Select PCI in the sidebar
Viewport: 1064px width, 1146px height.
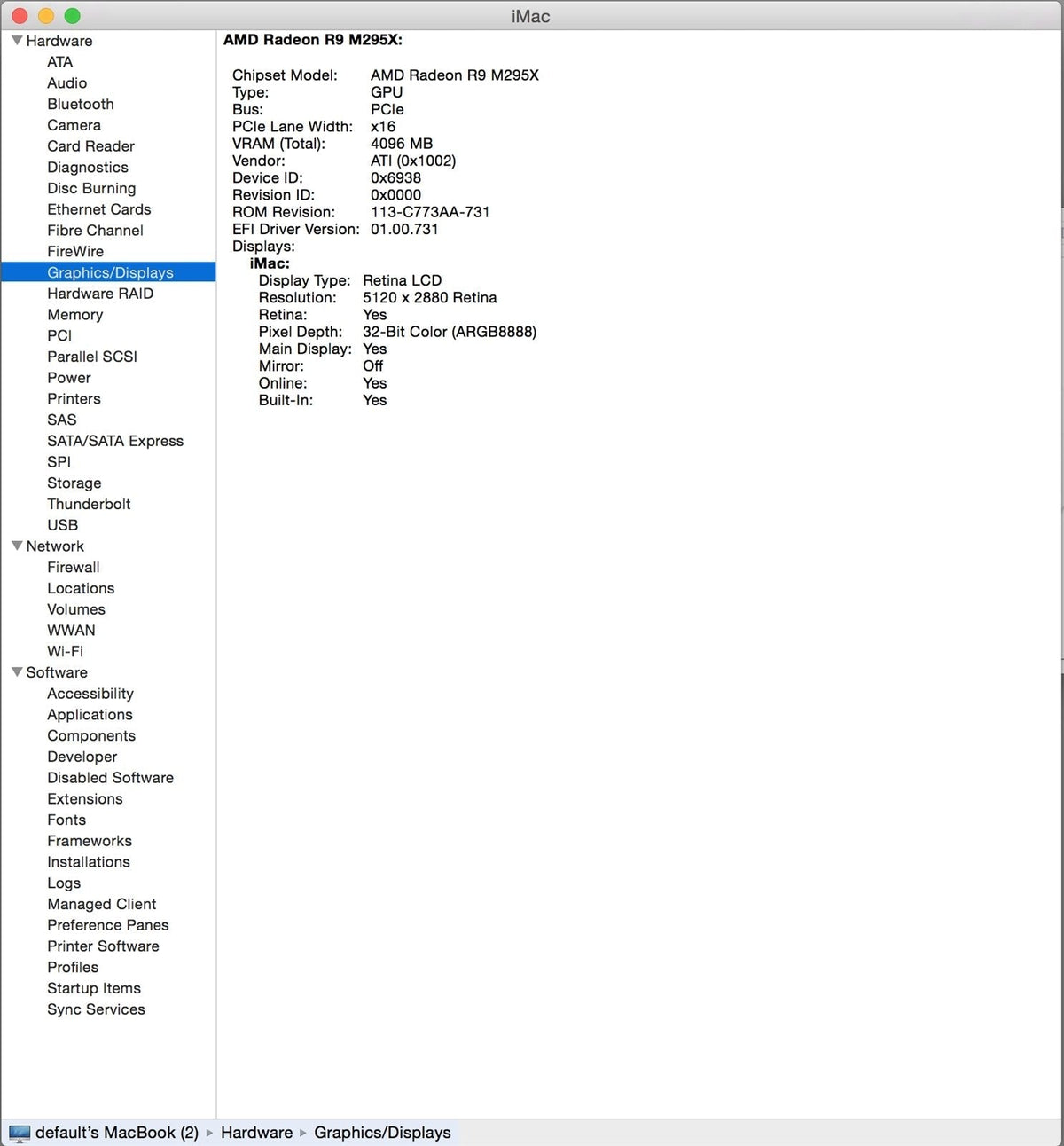coord(59,336)
